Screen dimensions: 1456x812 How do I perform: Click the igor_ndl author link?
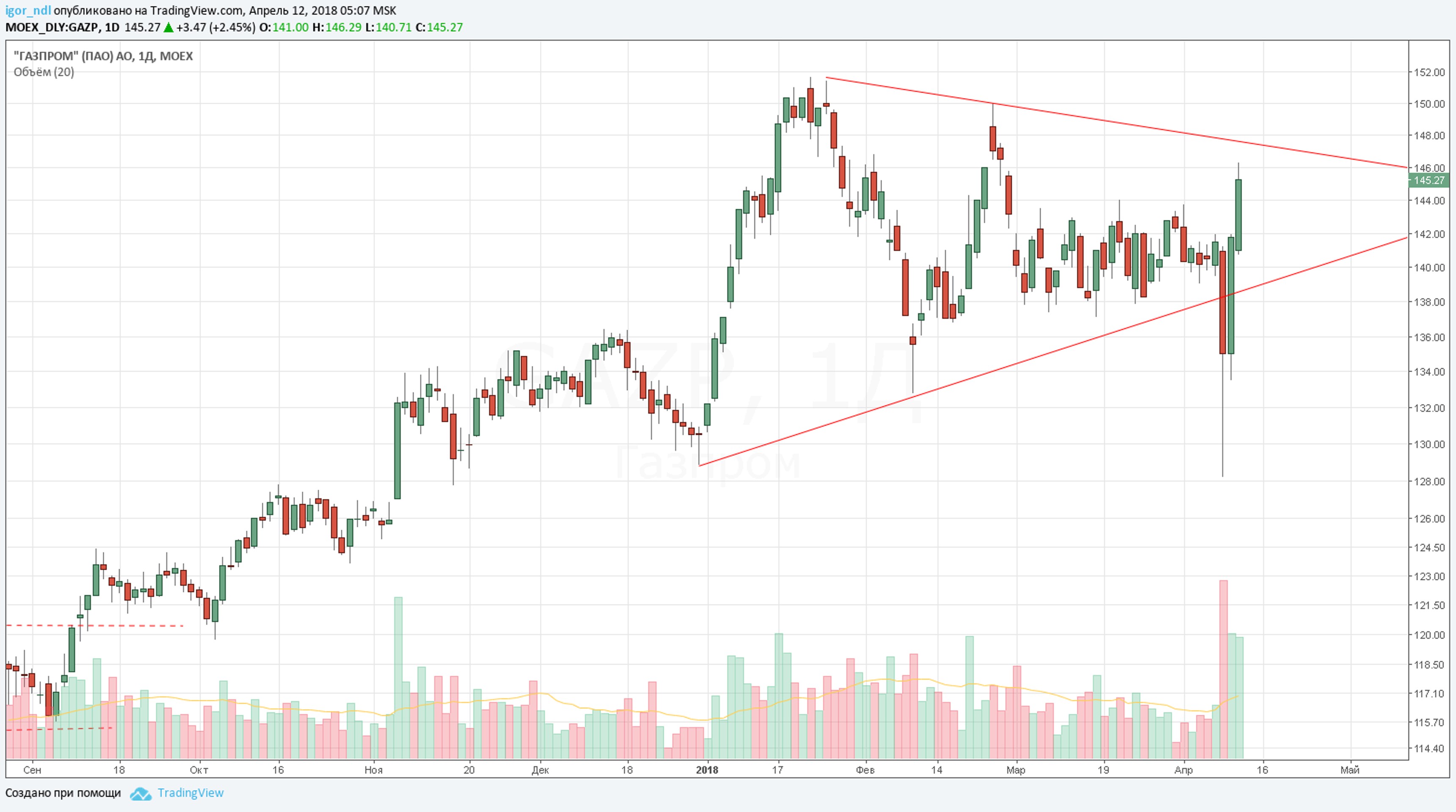click(x=27, y=11)
